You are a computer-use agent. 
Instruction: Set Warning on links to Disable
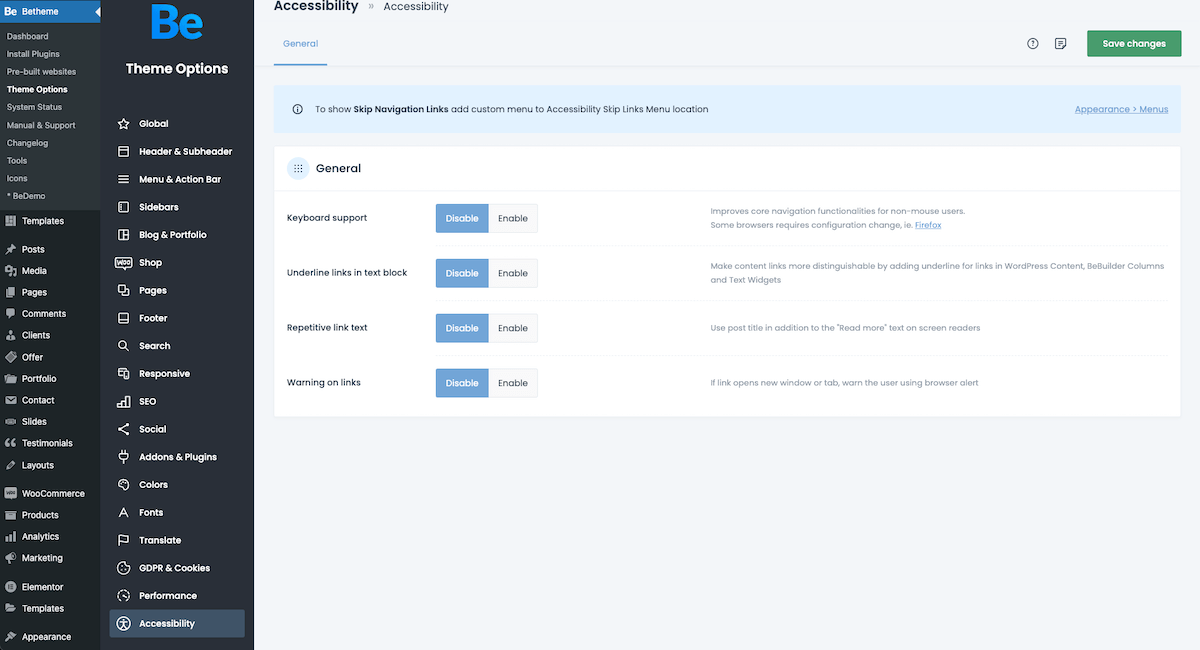[x=462, y=383]
